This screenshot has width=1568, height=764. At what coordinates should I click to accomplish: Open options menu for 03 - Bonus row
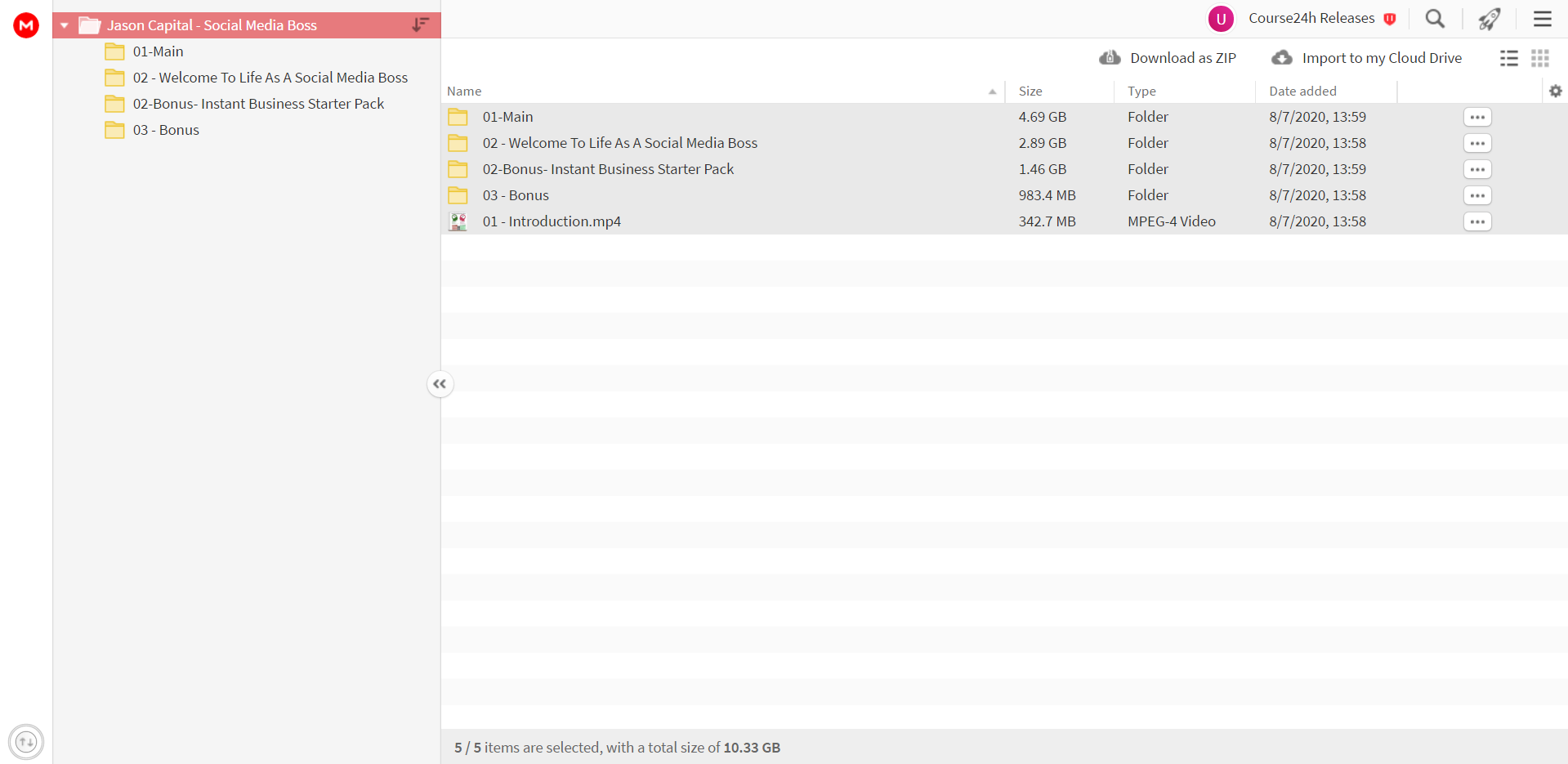click(x=1477, y=195)
